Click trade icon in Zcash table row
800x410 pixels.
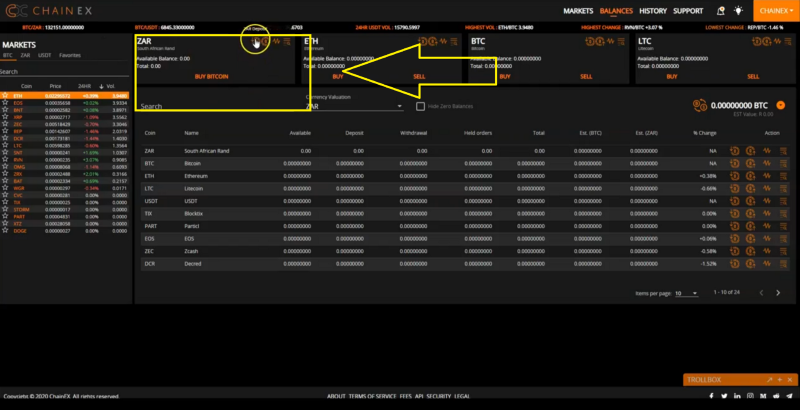(x=767, y=251)
